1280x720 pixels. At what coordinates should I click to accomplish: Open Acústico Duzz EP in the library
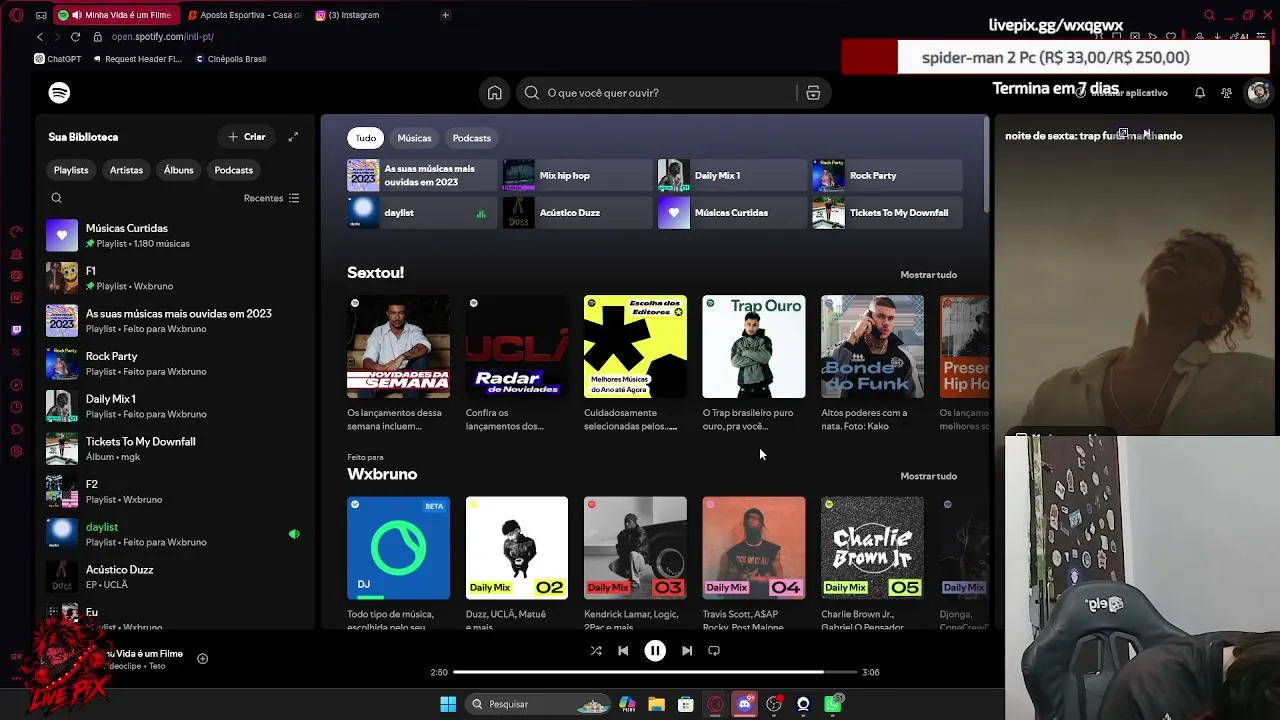[175, 576]
